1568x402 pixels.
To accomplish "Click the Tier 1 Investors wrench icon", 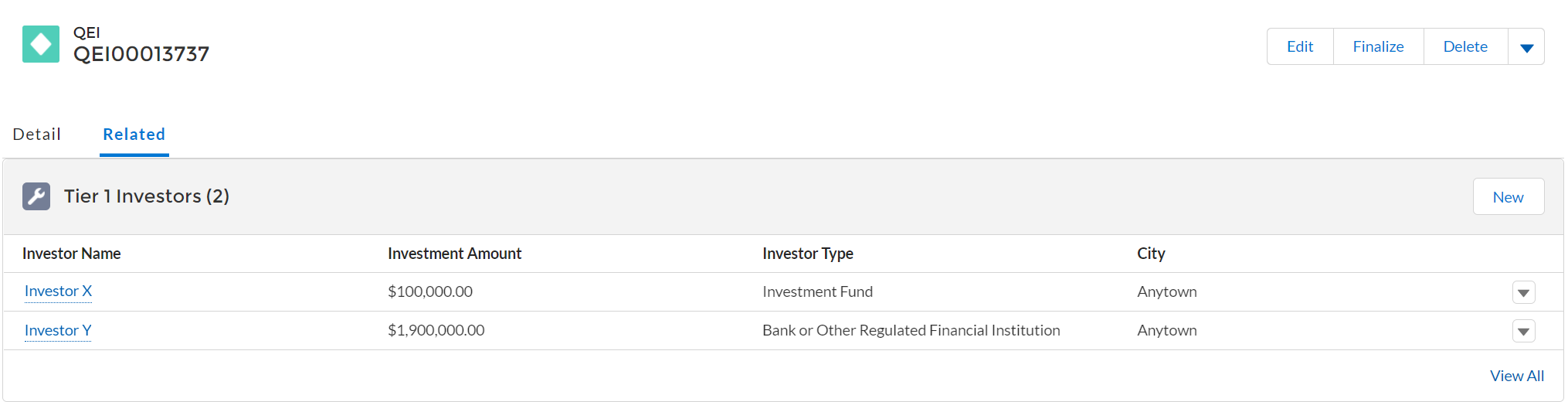I will point(36,196).
